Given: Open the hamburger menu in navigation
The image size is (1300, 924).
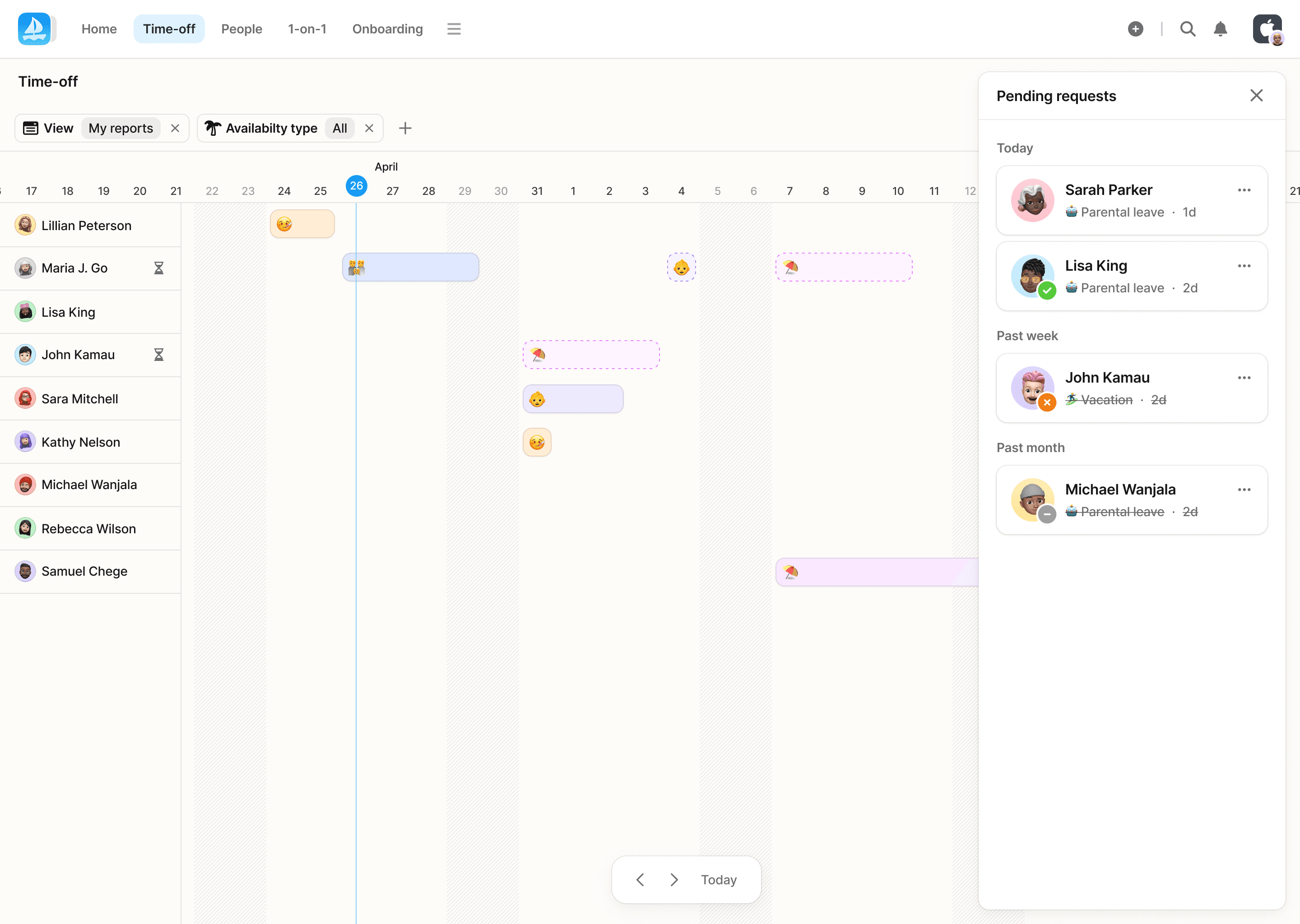Looking at the screenshot, I should coord(454,29).
